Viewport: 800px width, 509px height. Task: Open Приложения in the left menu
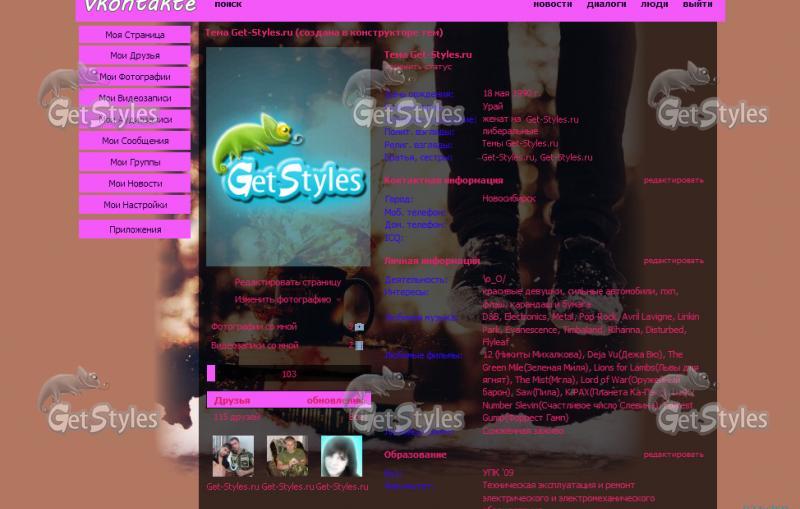click(x=134, y=230)
